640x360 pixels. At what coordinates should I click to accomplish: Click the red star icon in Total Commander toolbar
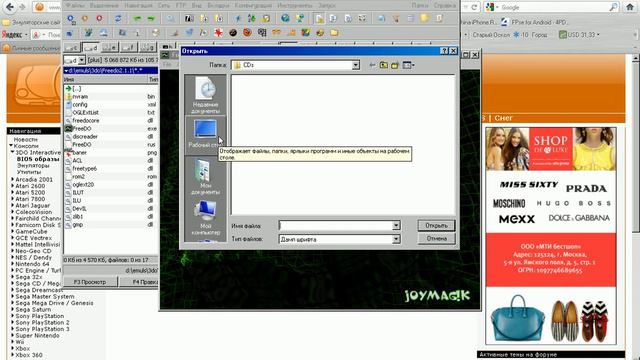(218, 33)
